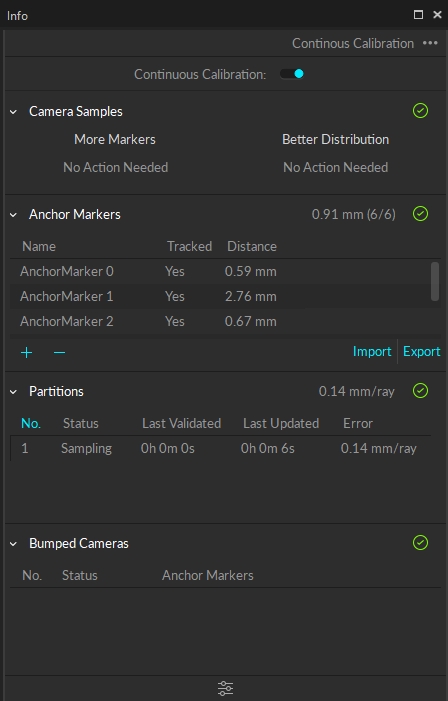Click the Anchor Markers green checkmark status icon
The width and height of the screenshot is (448, 701).
click(420, 214)
